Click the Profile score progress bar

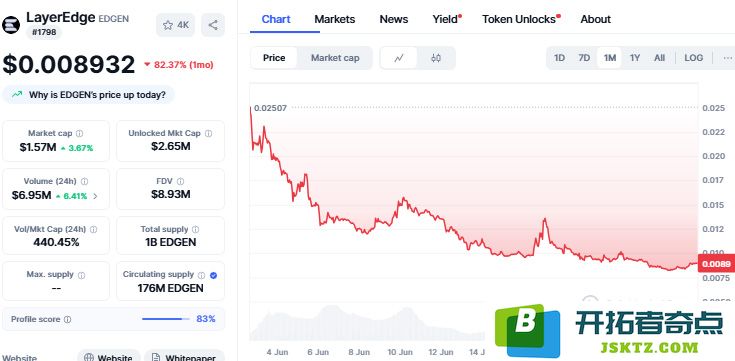[x=166, y=319]
